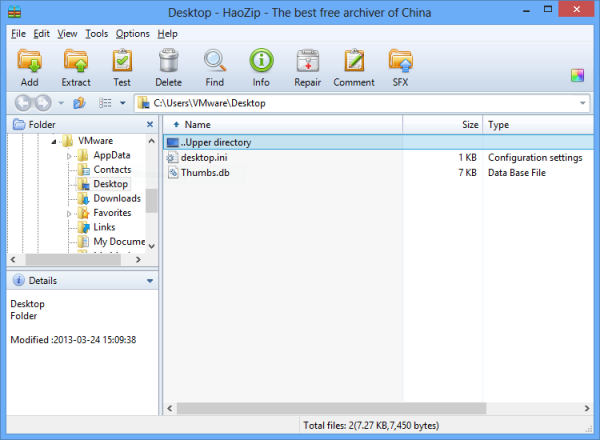The width and height of the screenshot is (600, 440).
Task: Click the Add archive toolbar icon
Action: pos(29,61)
